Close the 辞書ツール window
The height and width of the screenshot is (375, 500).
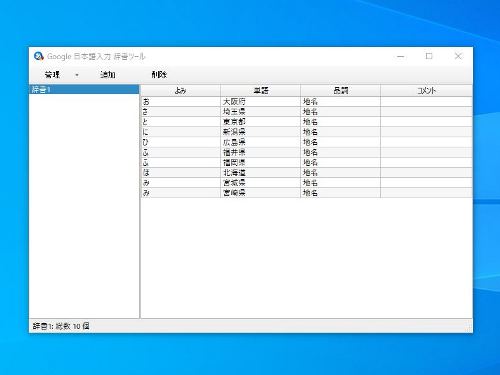coord(458,56)
